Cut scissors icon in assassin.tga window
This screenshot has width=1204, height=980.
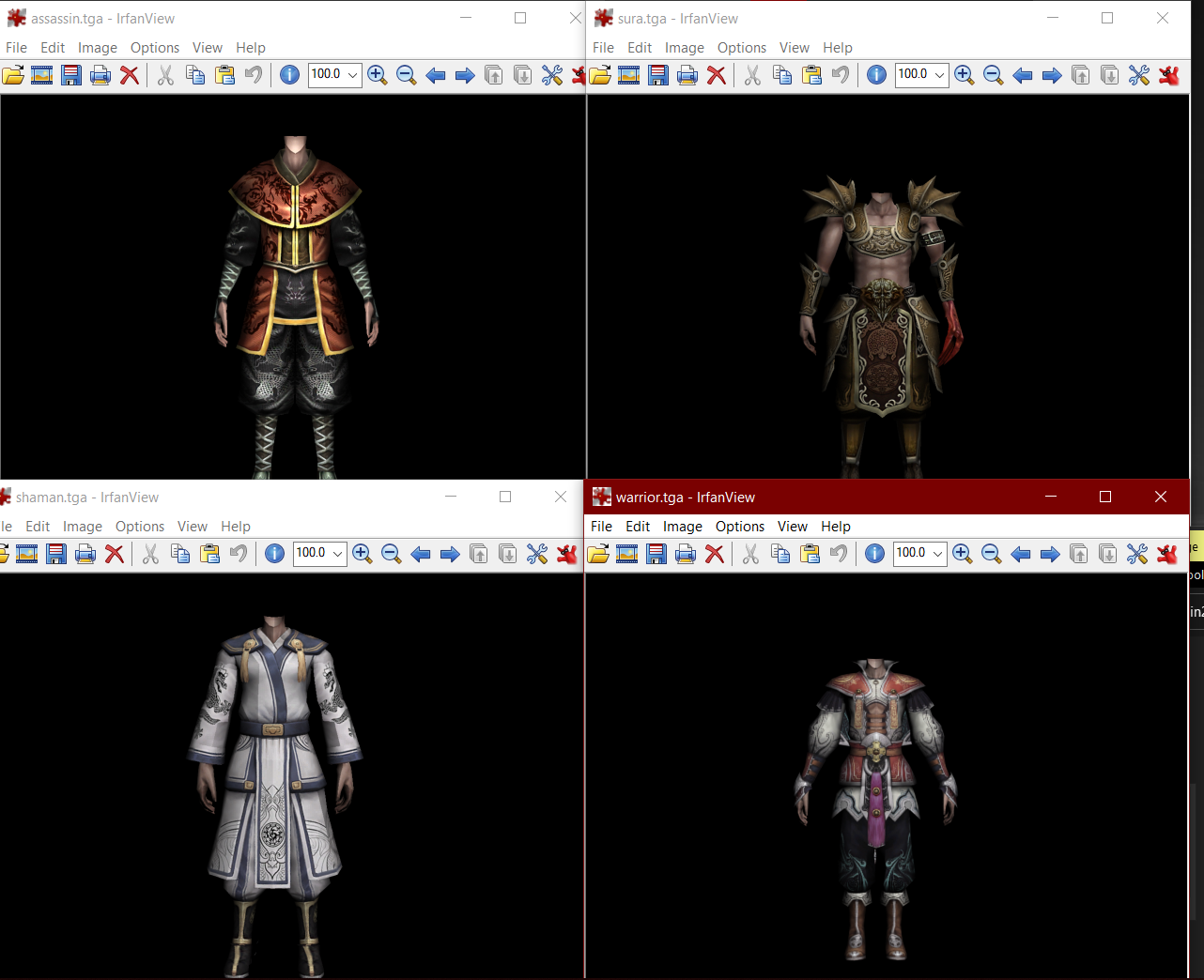point(165,75)
